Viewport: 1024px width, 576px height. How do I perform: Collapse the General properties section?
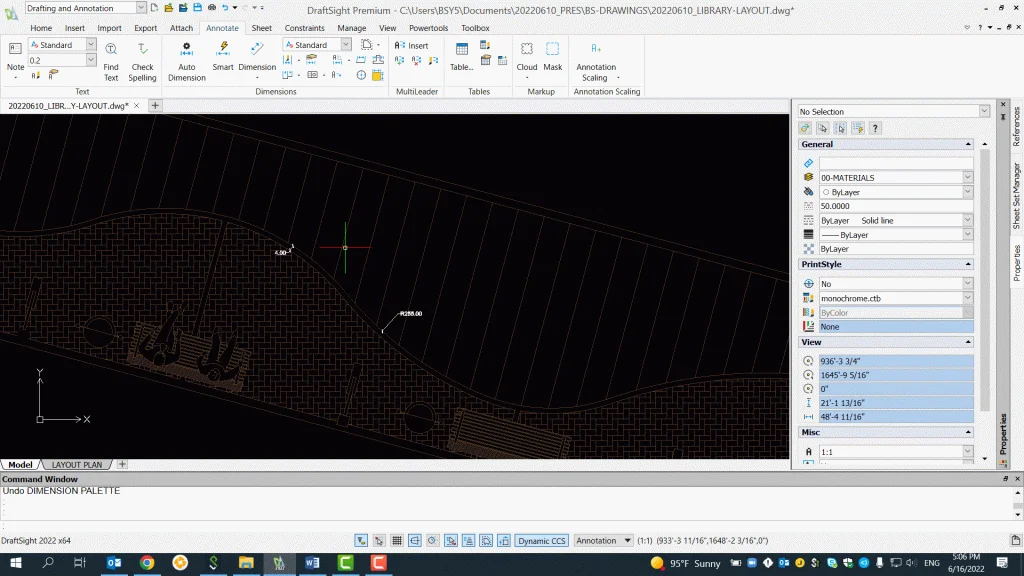coord(967,145)
